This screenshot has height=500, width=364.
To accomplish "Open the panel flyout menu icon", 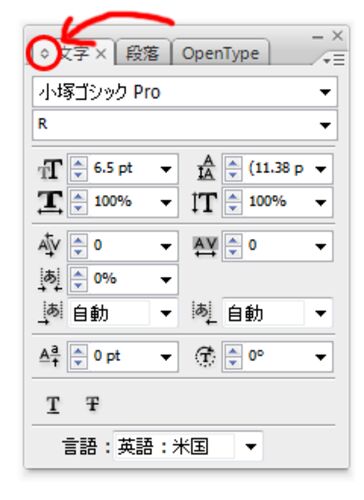I will (x=334, y=60).
